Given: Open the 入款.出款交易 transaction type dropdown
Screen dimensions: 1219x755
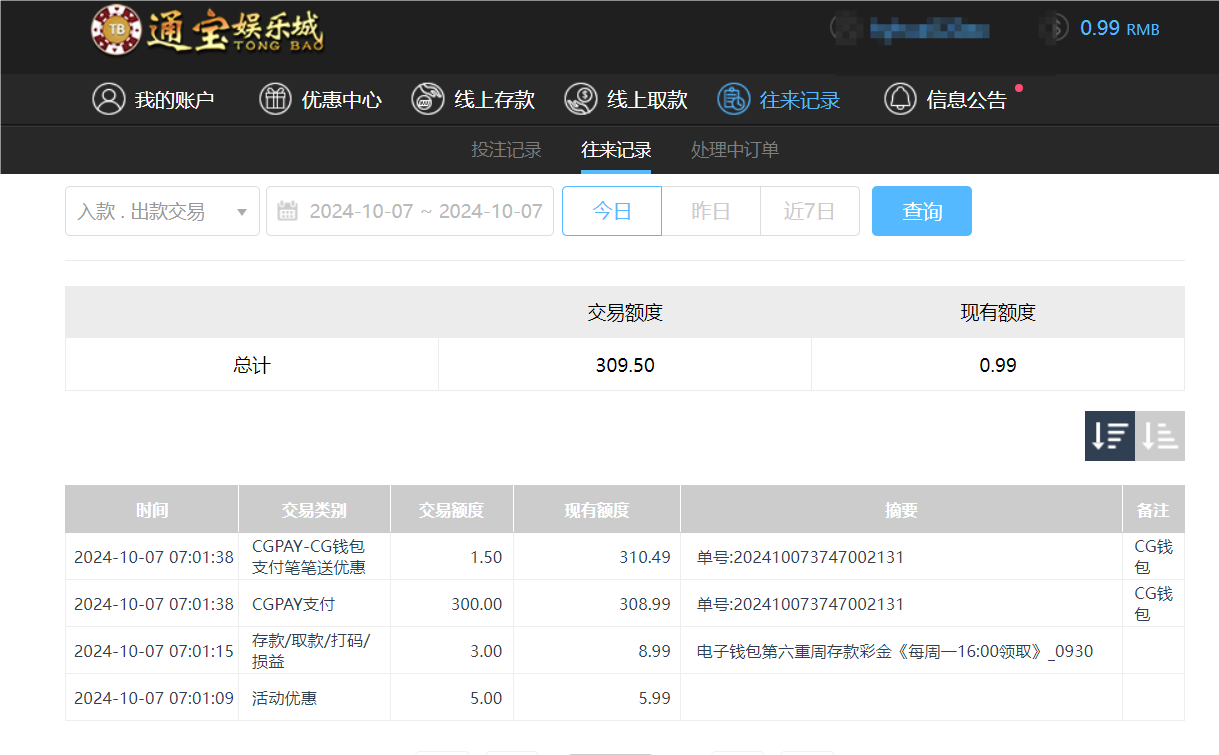Looking at the screenshot, I should tap(161, 211).
